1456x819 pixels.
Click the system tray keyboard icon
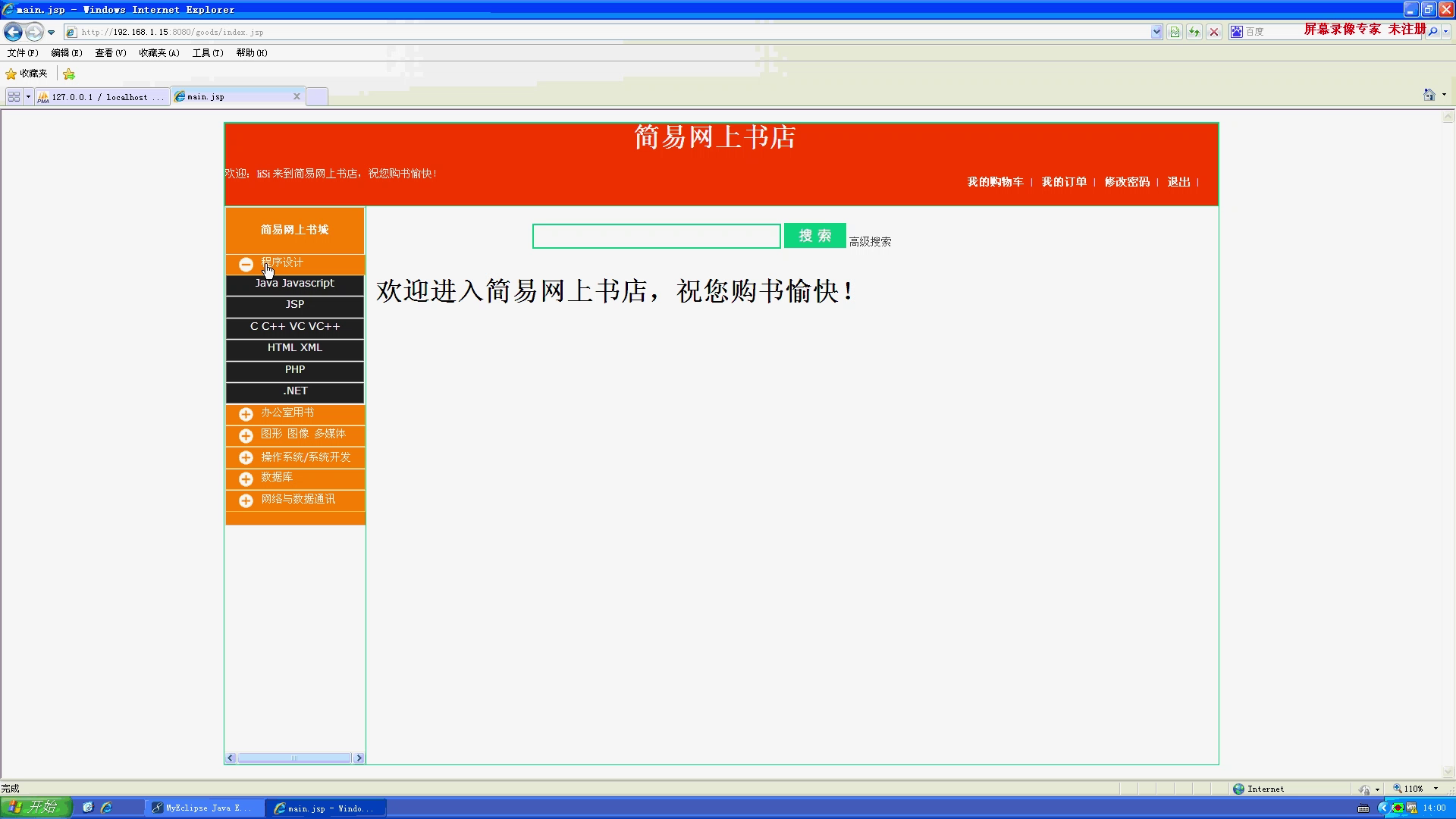point(1363,808)
